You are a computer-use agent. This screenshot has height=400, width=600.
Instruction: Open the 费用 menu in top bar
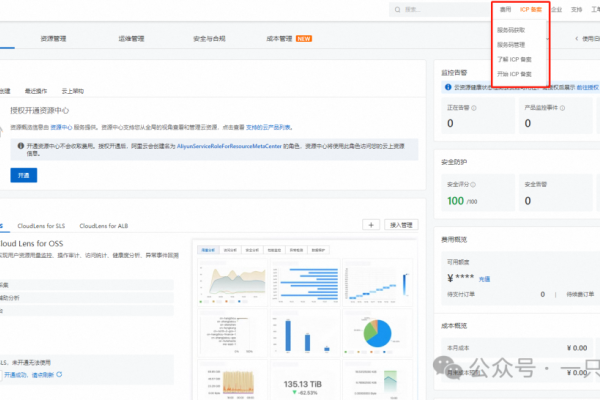coord(505,10)
